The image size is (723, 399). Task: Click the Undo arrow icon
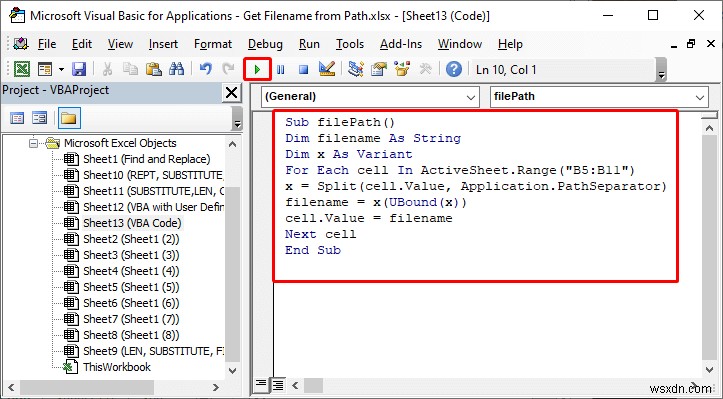click(x=206, y=70)
